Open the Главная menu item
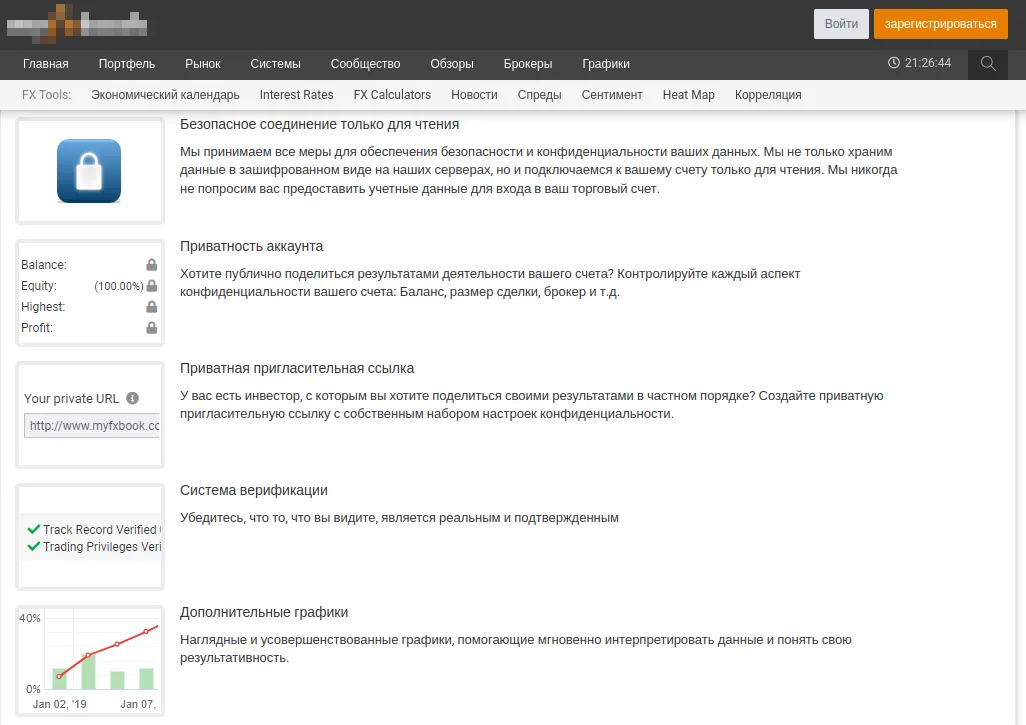Screen dimensions: 1026x725 click(46, 63)
